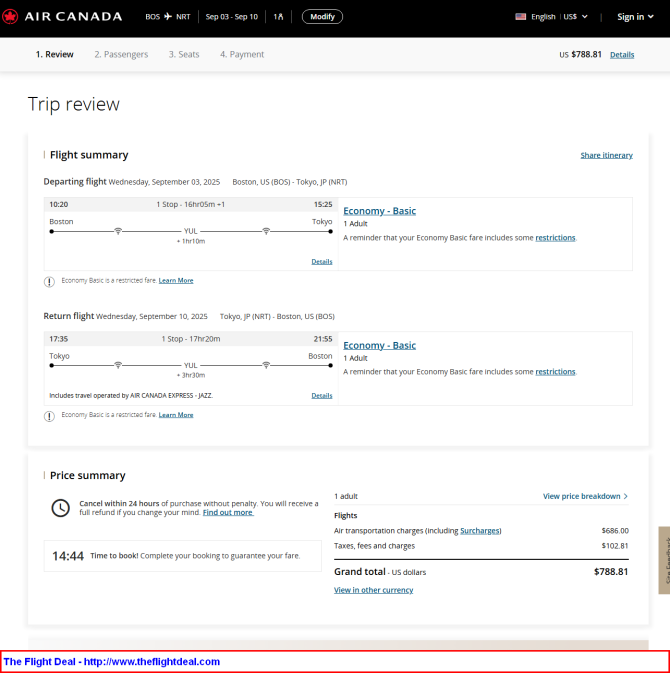Image resolution: width=670 pixels, height=673 pixels.
Task: Click Find out more about 24-hour cancellation
Action: (228, 512)
